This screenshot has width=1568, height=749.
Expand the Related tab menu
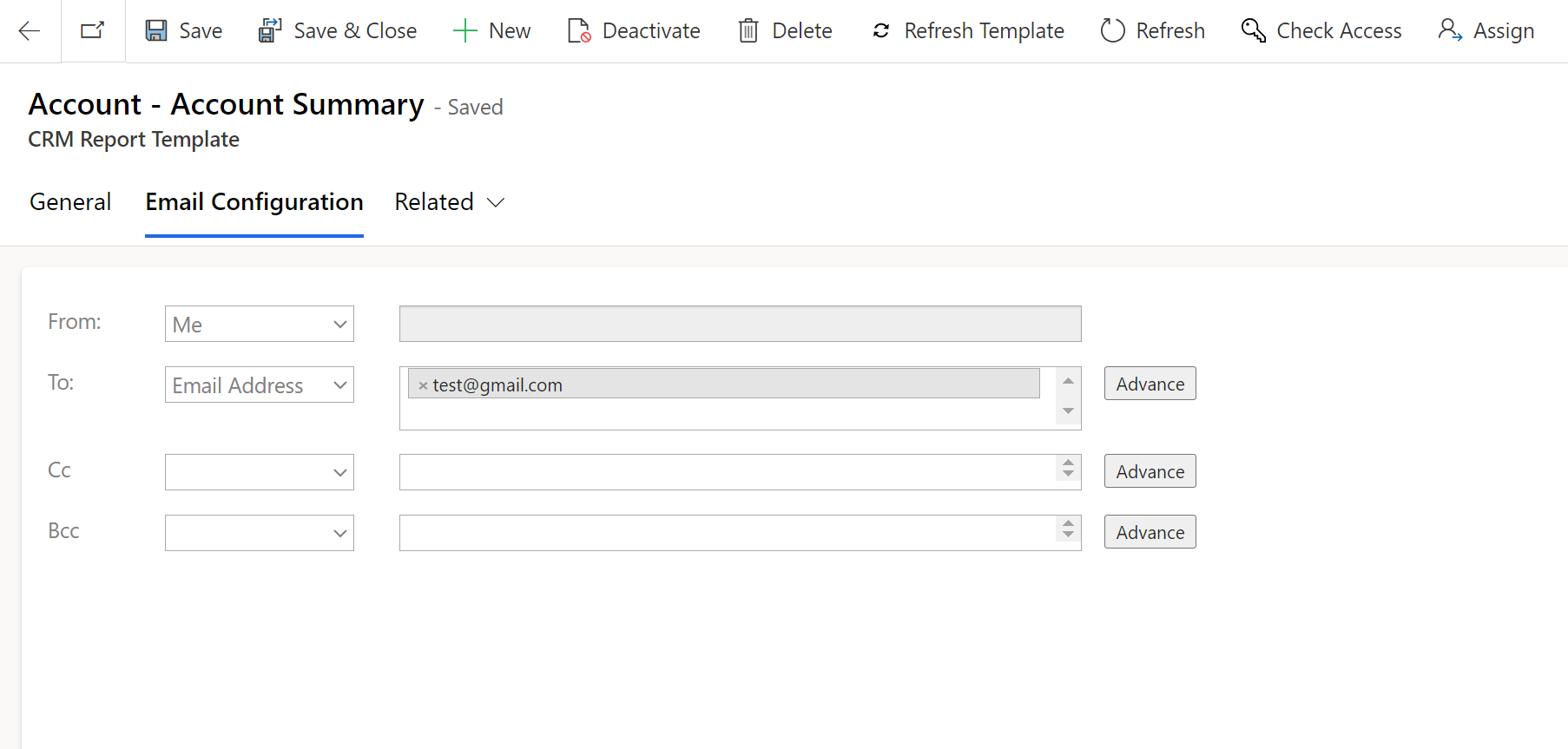[x=449, y=202]
